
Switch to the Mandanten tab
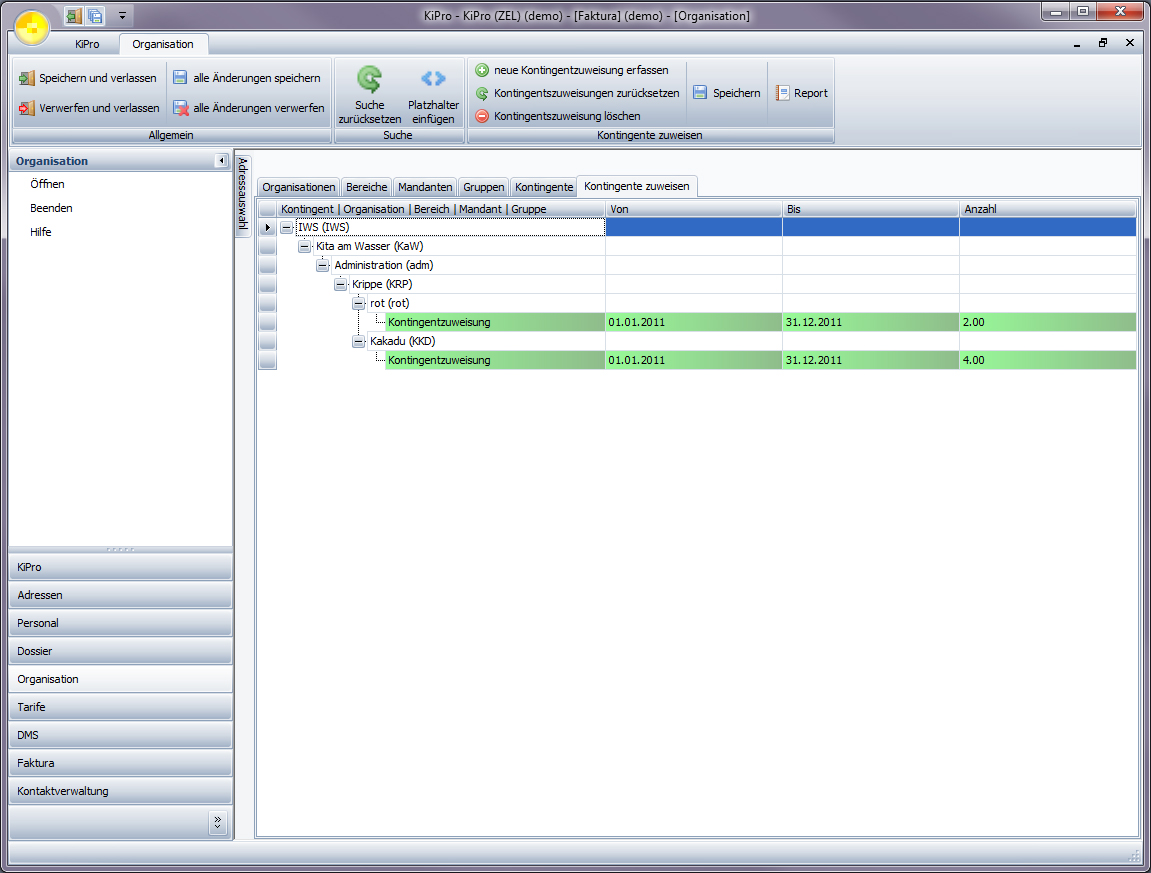pyautogui.click(x=425, y=187)
